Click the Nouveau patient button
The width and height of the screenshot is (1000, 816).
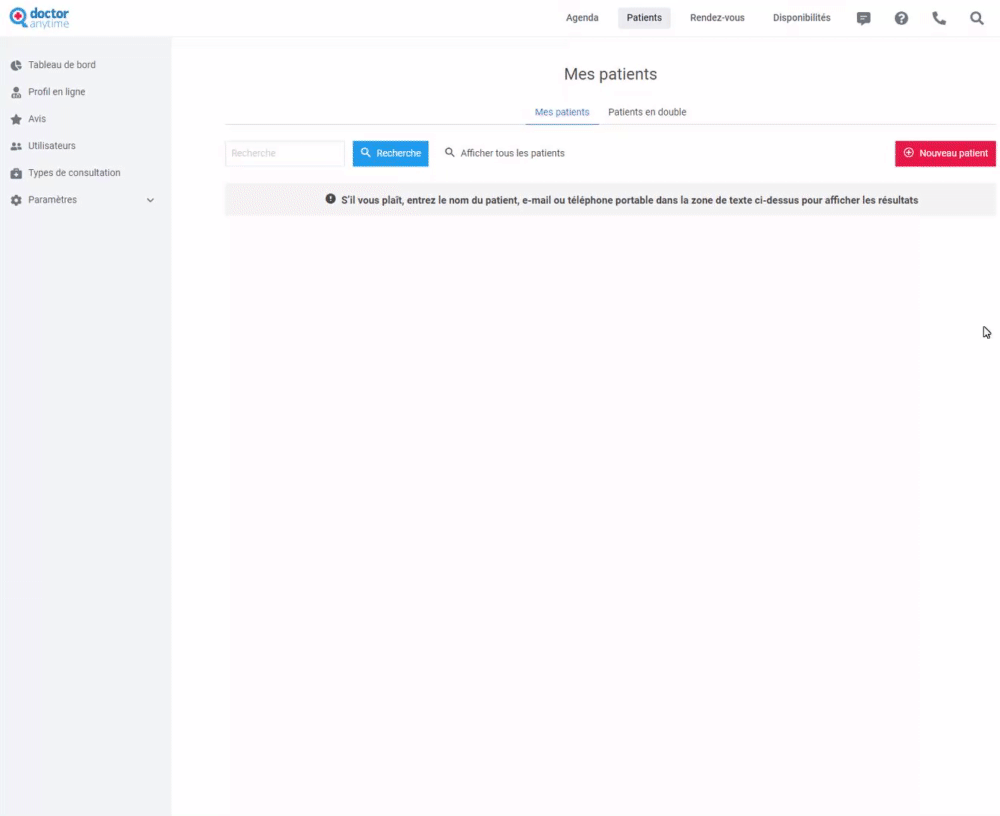coord(945,153)
